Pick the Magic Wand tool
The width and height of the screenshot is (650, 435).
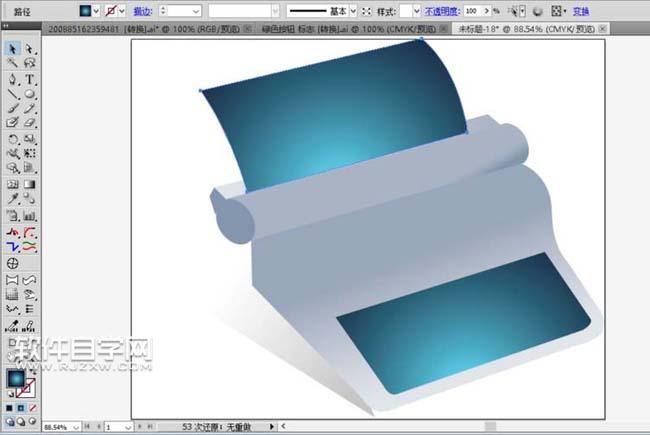(12, 63)
